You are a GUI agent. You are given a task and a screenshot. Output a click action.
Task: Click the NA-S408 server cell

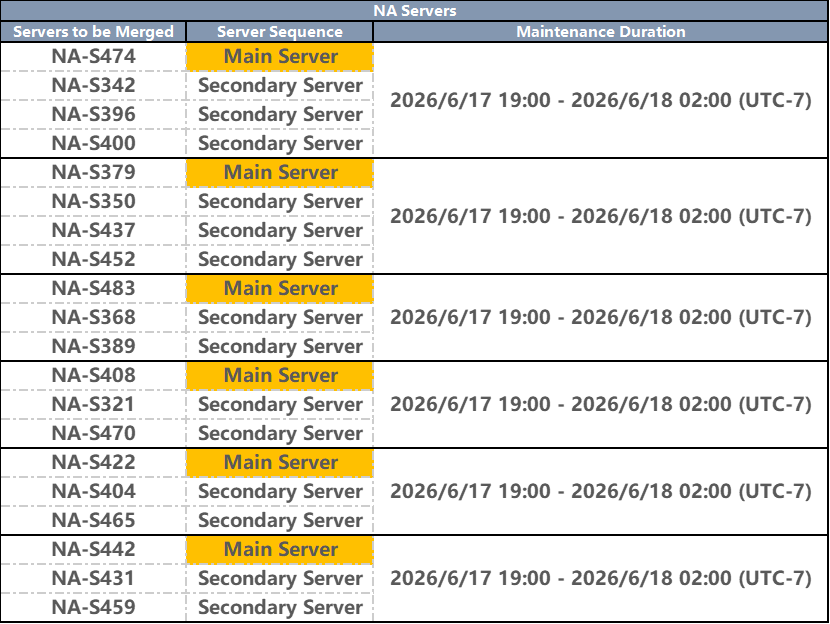tap(93, 376)
